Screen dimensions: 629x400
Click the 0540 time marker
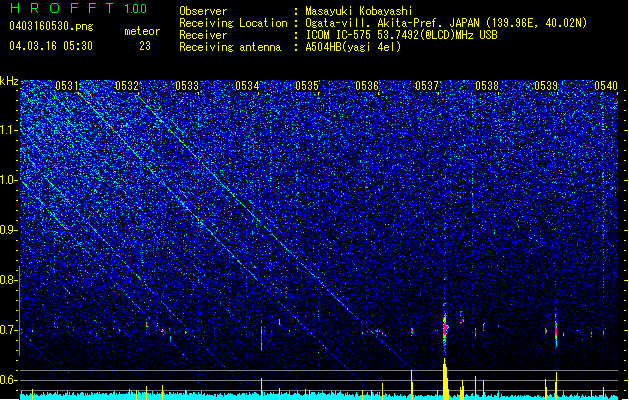point(606,86)
